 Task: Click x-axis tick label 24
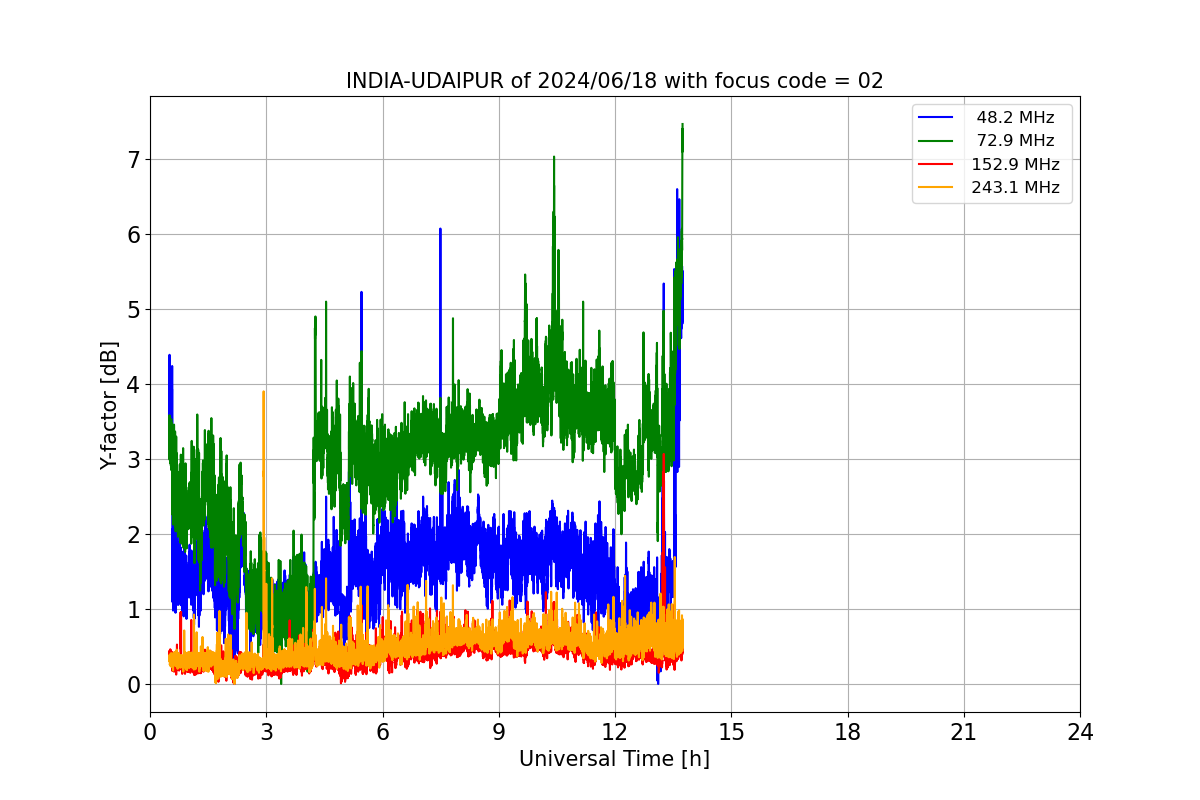[1080, 732]
